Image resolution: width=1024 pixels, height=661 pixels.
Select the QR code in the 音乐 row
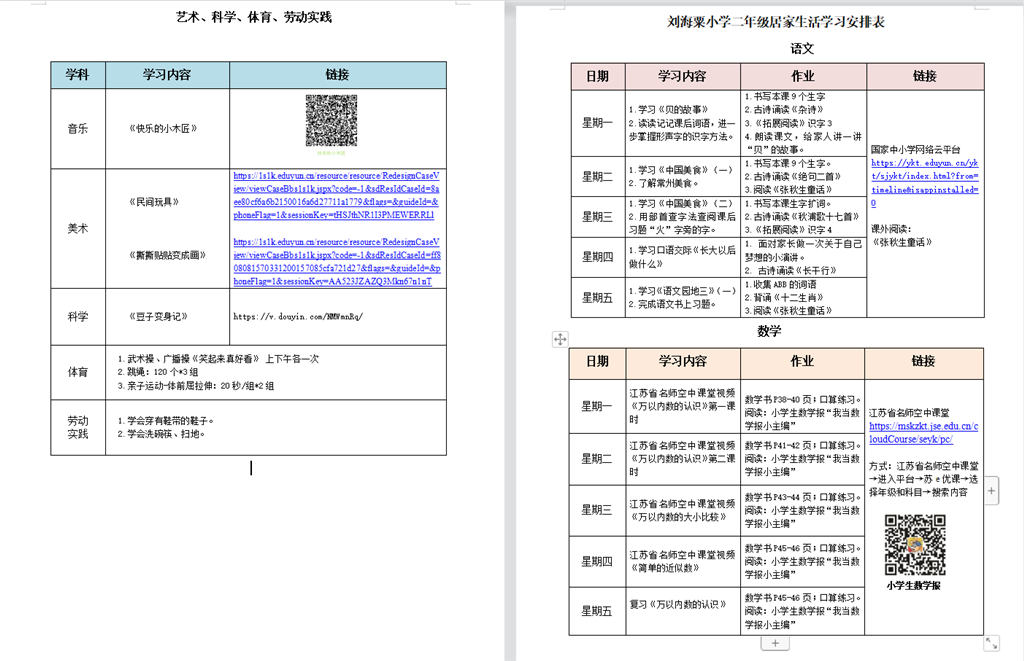click(x=331, y=121)
